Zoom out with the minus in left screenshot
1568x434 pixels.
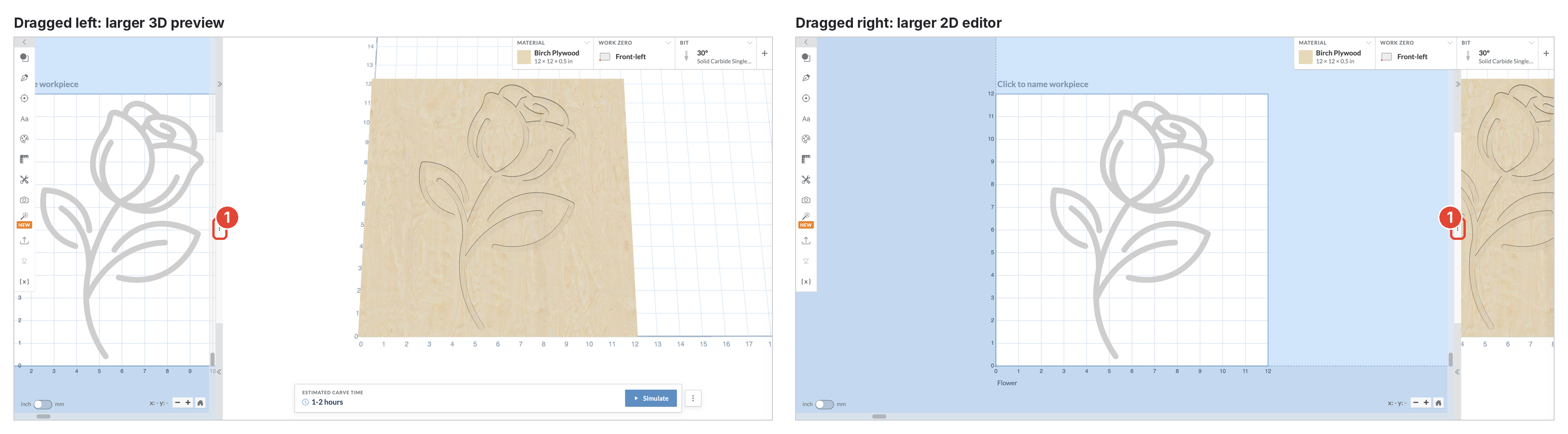pos(178,403)
